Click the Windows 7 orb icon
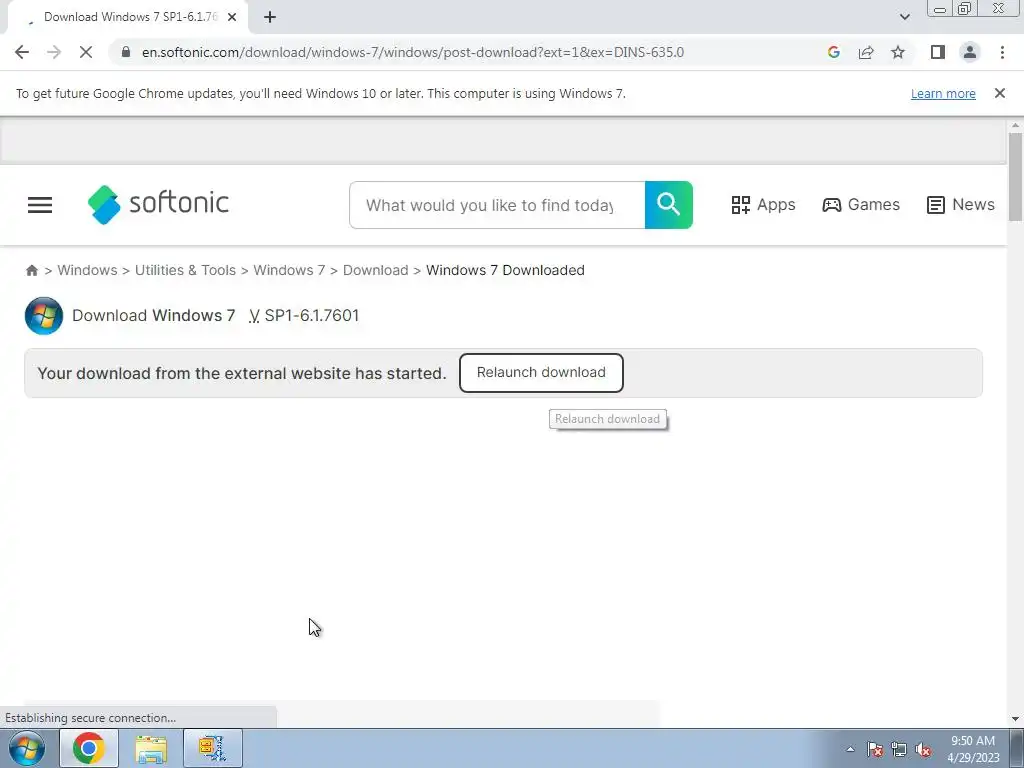1024x768 pixels. point(44,315)
